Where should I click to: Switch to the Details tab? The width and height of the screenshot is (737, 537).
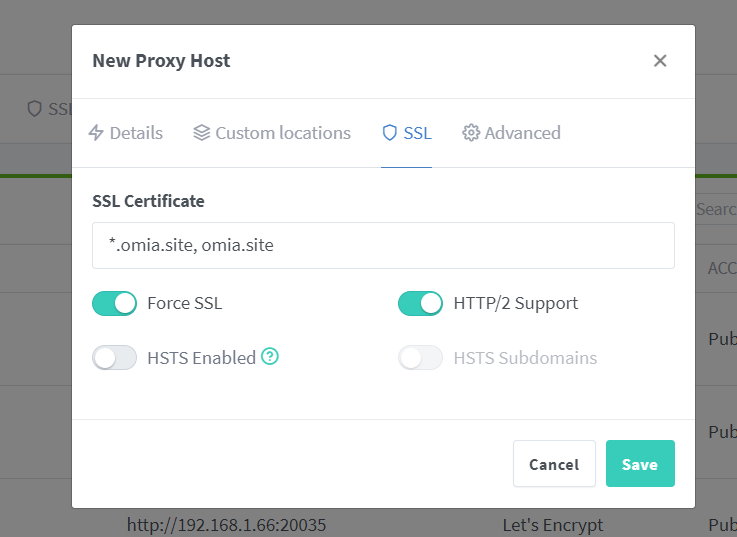click(x=136, y=133)
